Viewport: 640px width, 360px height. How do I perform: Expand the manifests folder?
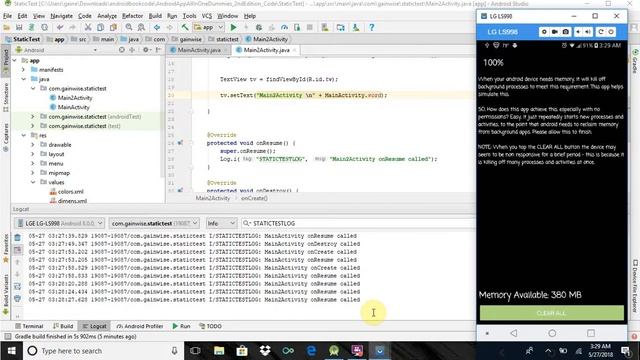tap(24, 70)
